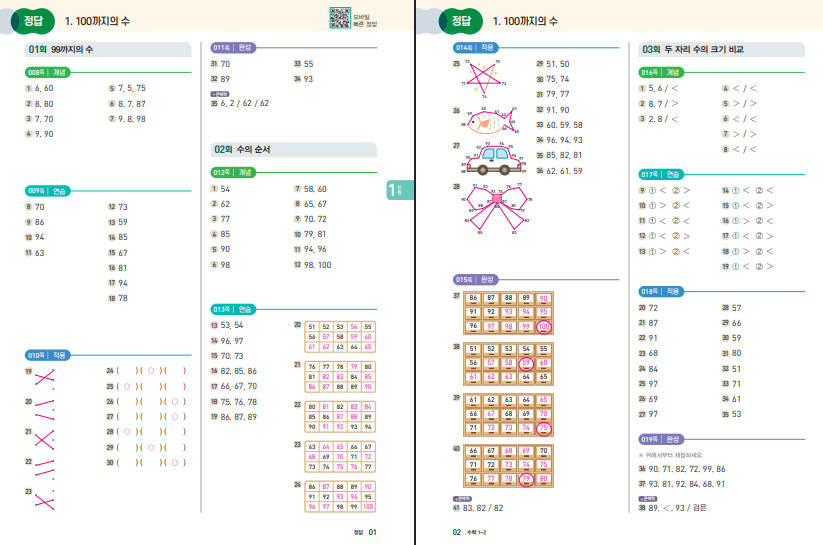The width and height of the screenshot is (823, 545).
Task: Click answer text '89, <, 93 / 검은'
Action: [x=678, y=508]
